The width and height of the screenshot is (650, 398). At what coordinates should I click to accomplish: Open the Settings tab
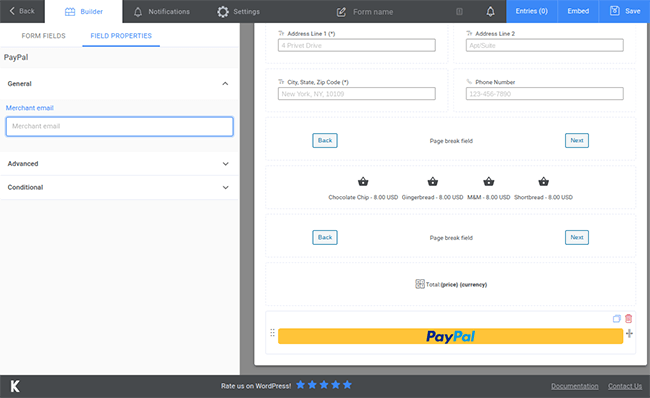238,12
